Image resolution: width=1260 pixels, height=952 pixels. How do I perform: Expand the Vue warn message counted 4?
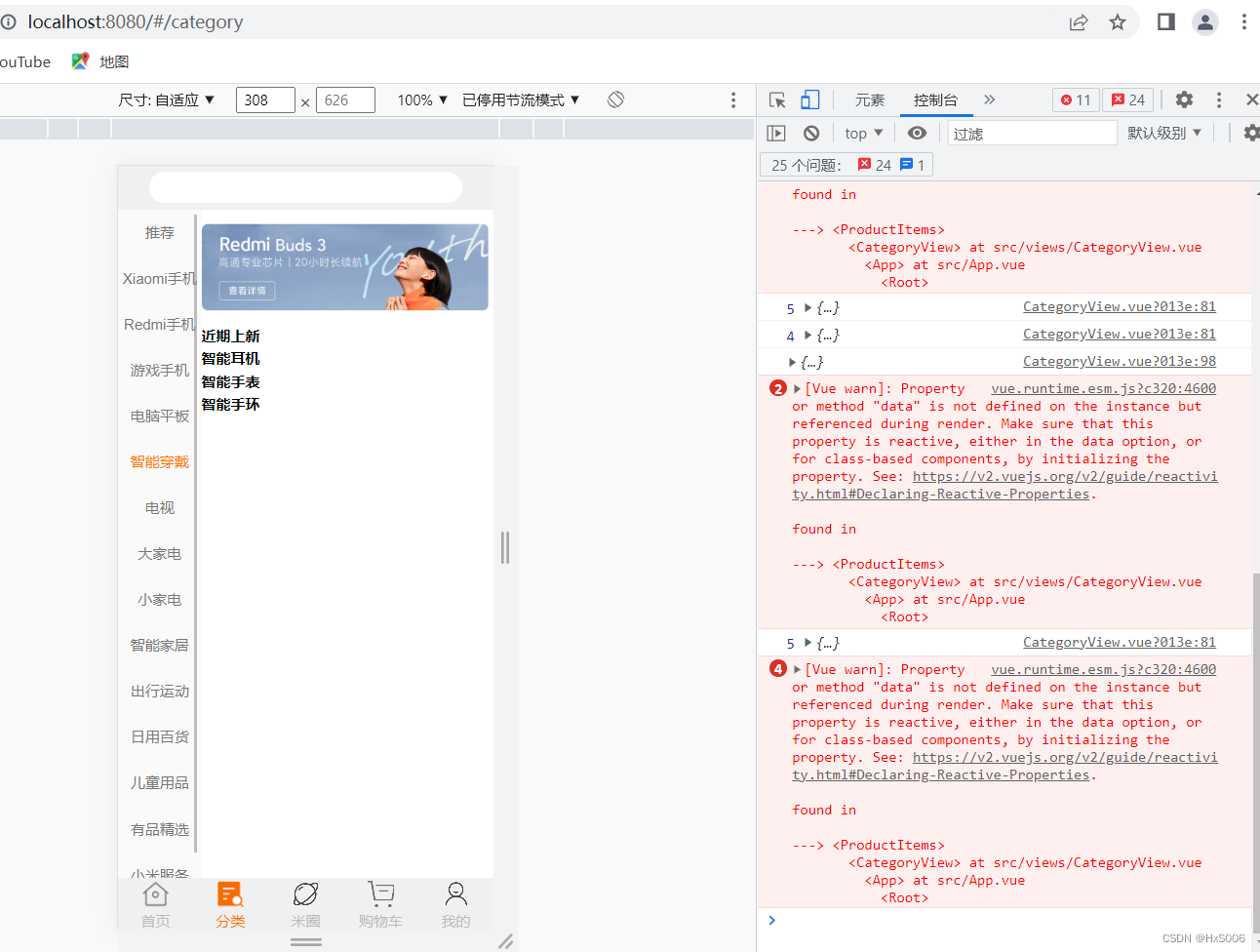798,670
